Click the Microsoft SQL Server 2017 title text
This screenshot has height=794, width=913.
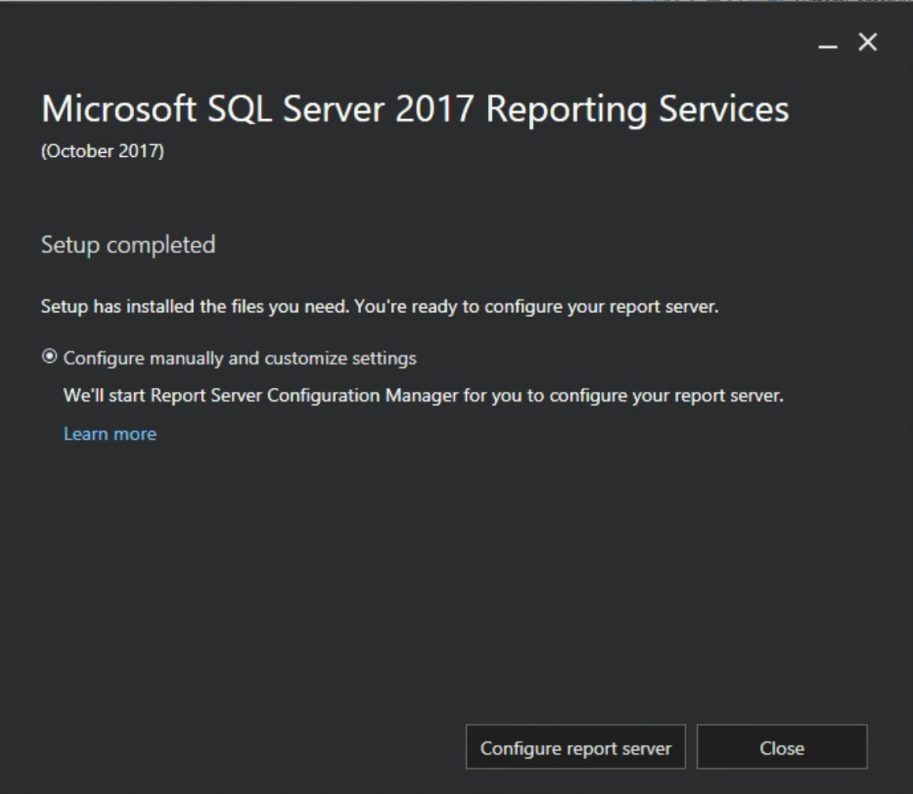coord(414,109)
